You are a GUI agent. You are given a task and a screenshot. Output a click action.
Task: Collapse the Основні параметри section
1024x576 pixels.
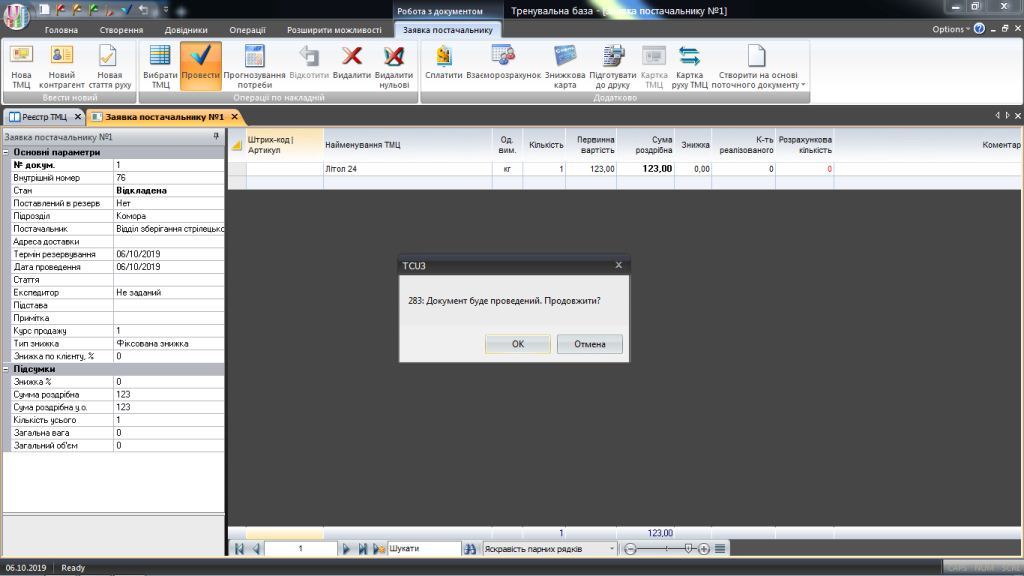[7, 152]
